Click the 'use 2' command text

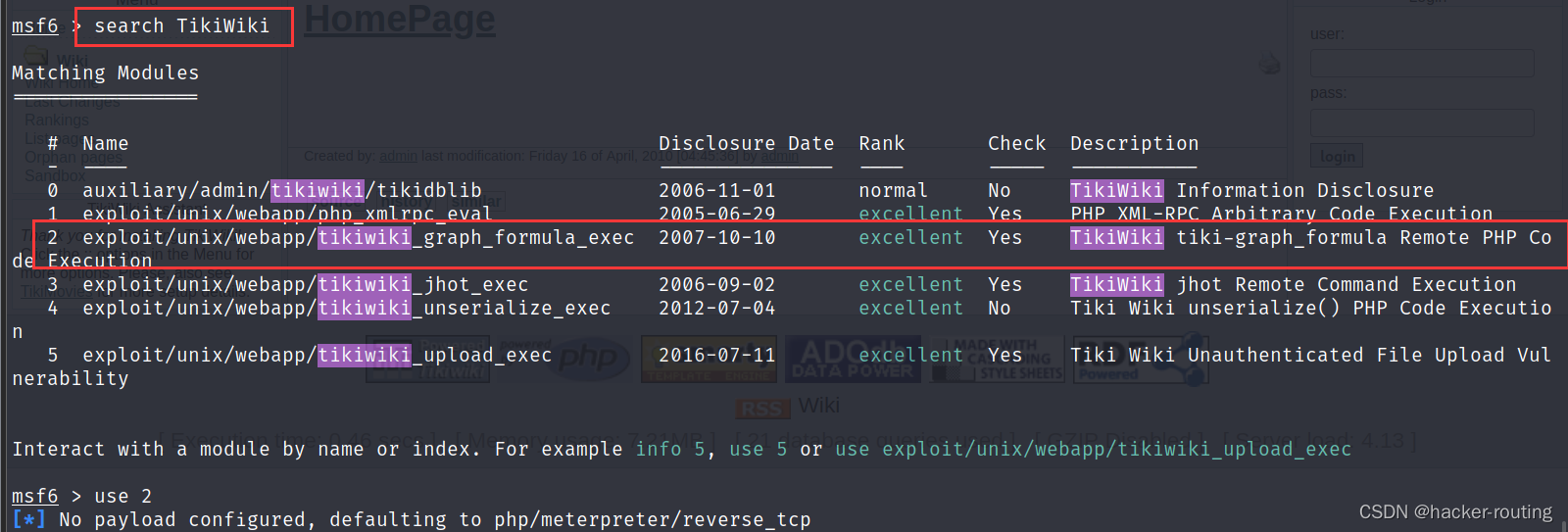pyautogui.click(x=122, y=496)
